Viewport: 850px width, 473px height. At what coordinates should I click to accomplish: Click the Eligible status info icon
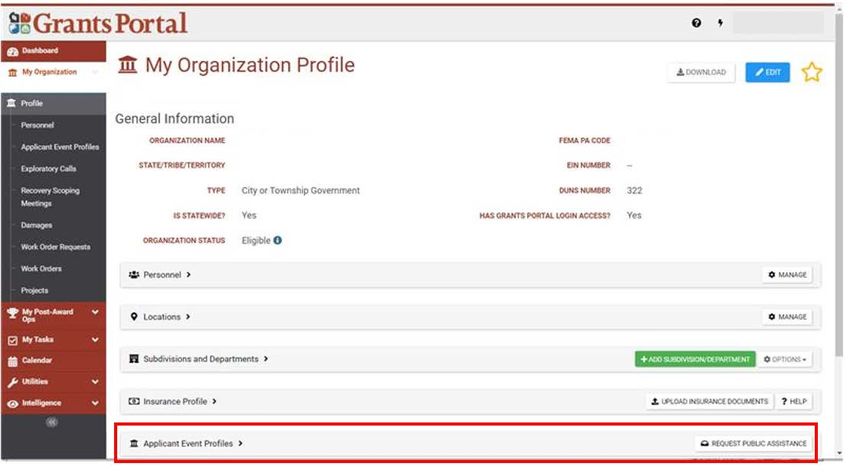(278, 240)
